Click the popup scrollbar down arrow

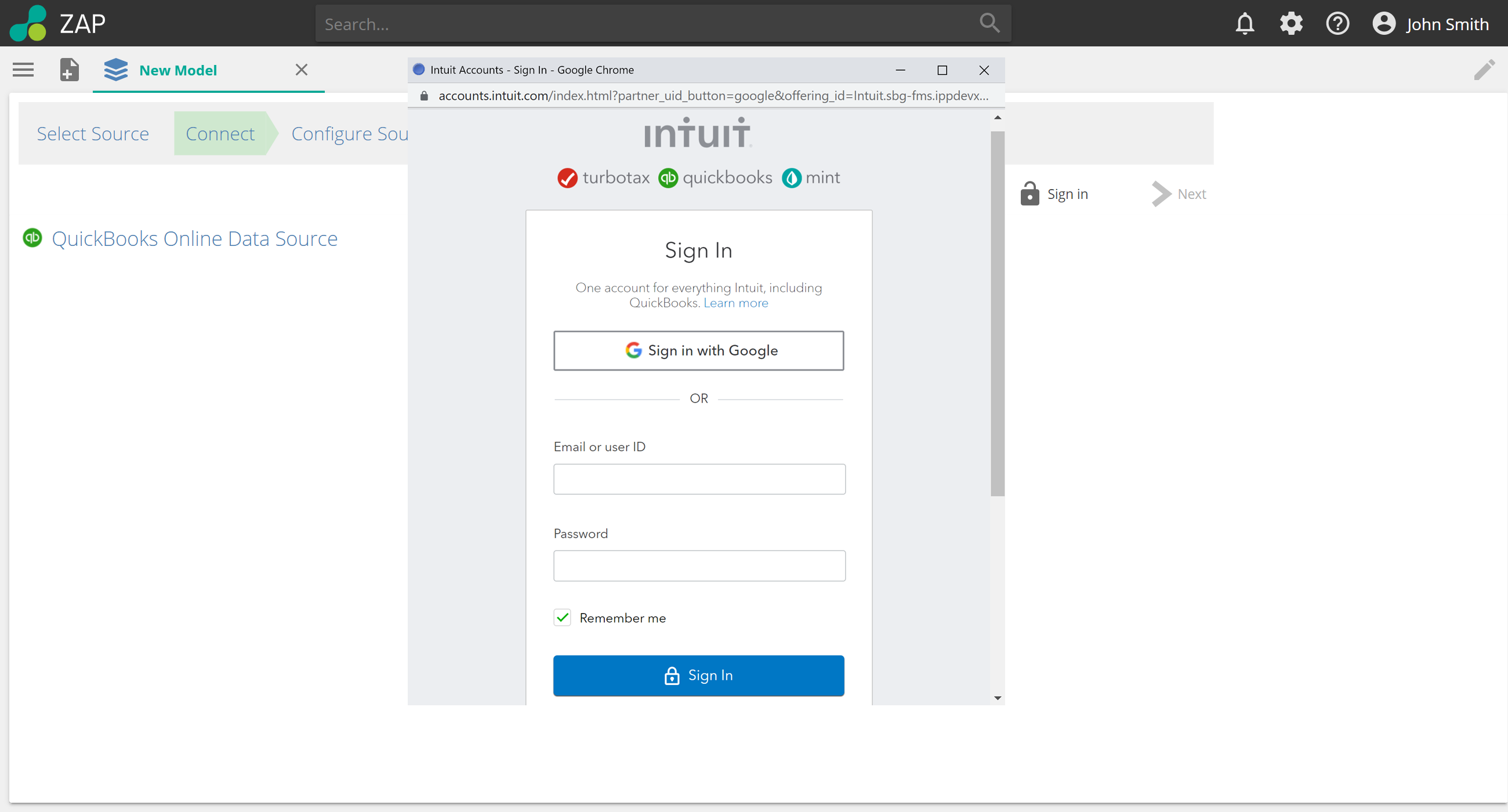pos(998,698)
